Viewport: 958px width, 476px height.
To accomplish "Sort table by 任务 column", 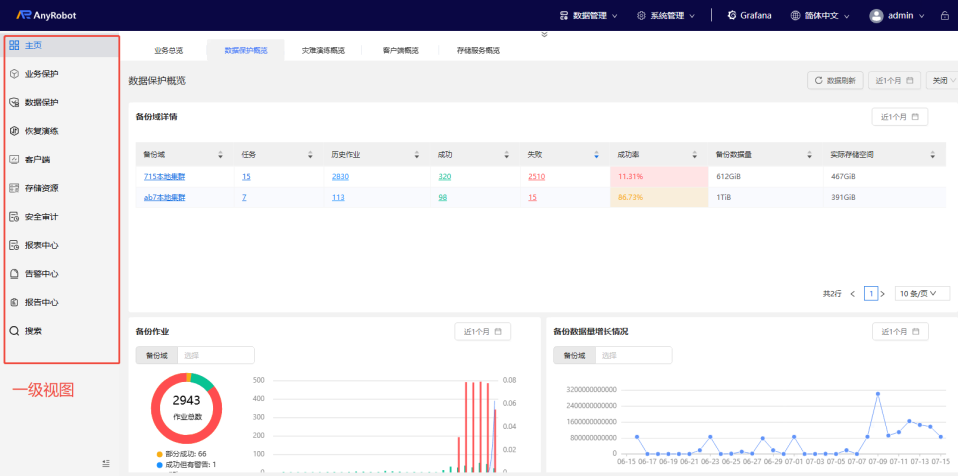I will 310,155.
